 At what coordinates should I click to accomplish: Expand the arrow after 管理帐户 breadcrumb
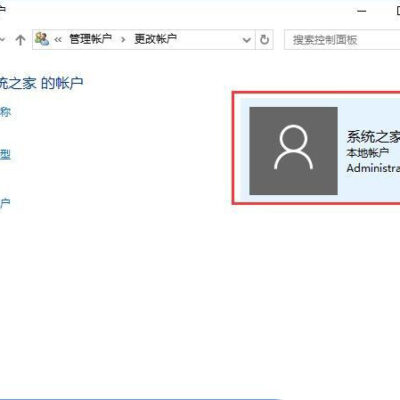pyautogui.click(x=123, y=40)
